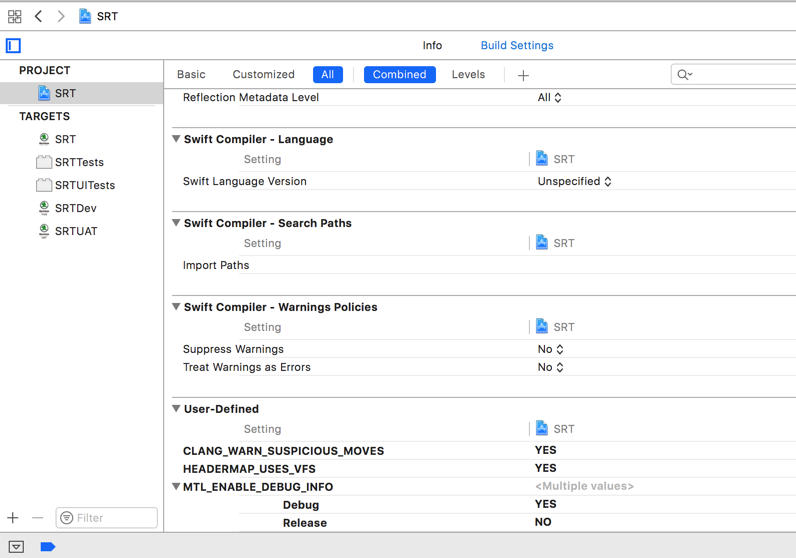This screenshot has width=796, height=558.
Task: Collapse Swift Compiler - Language section
Action: pos(176,139)
